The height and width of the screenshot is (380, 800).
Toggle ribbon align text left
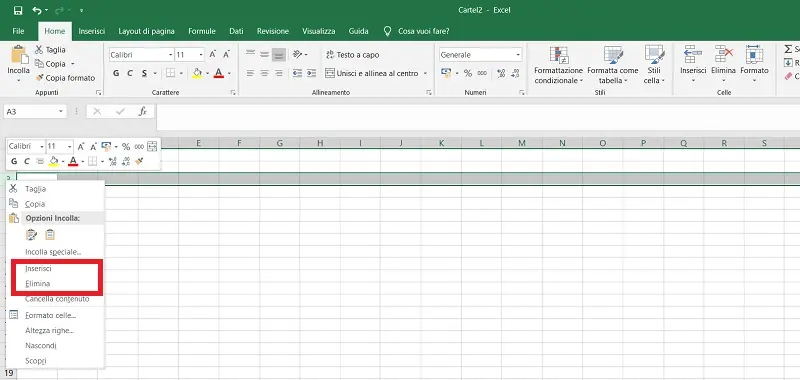click(250, 73)
